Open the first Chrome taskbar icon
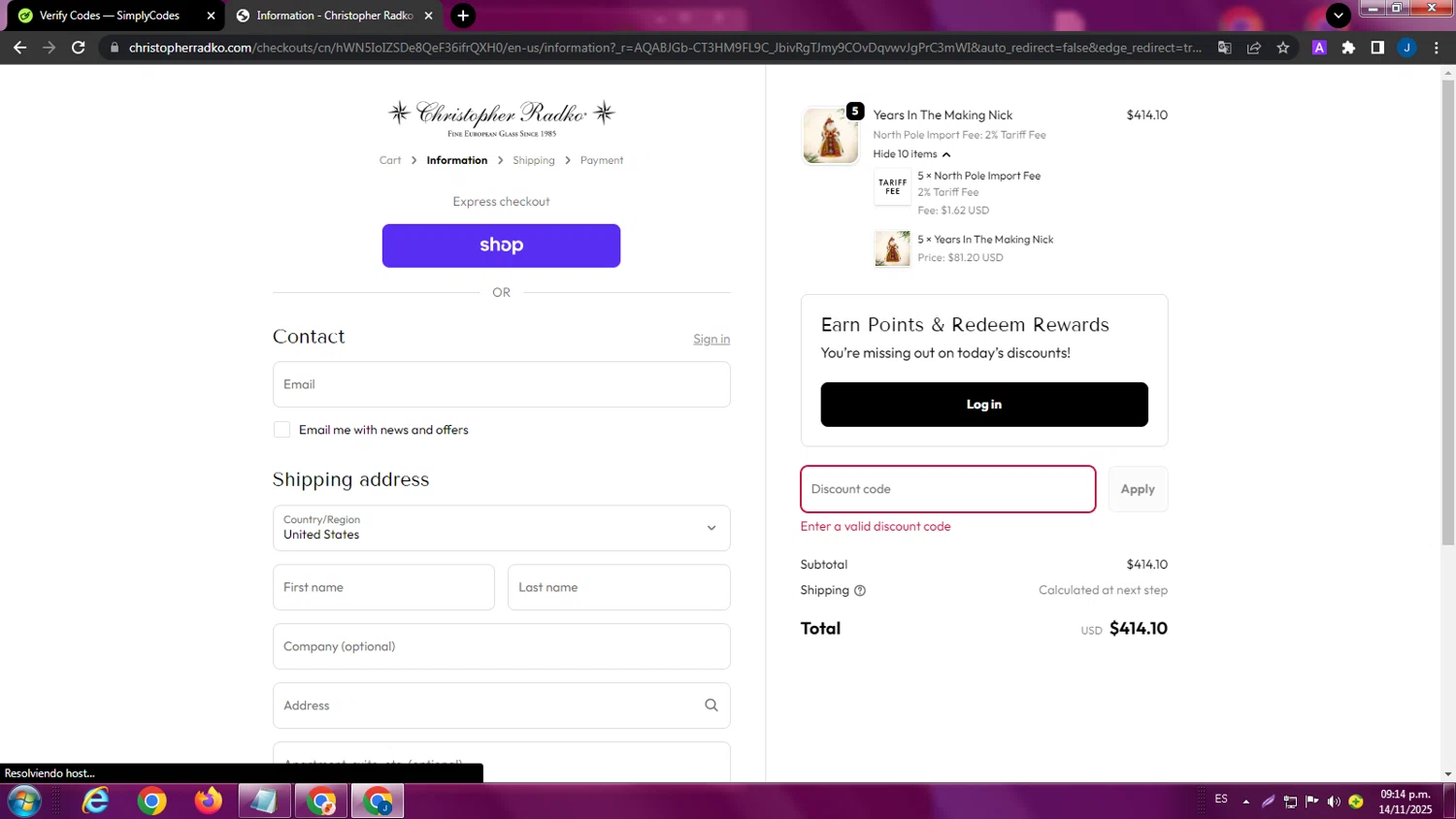The image size is (1456, 819). tap(152, 802)
